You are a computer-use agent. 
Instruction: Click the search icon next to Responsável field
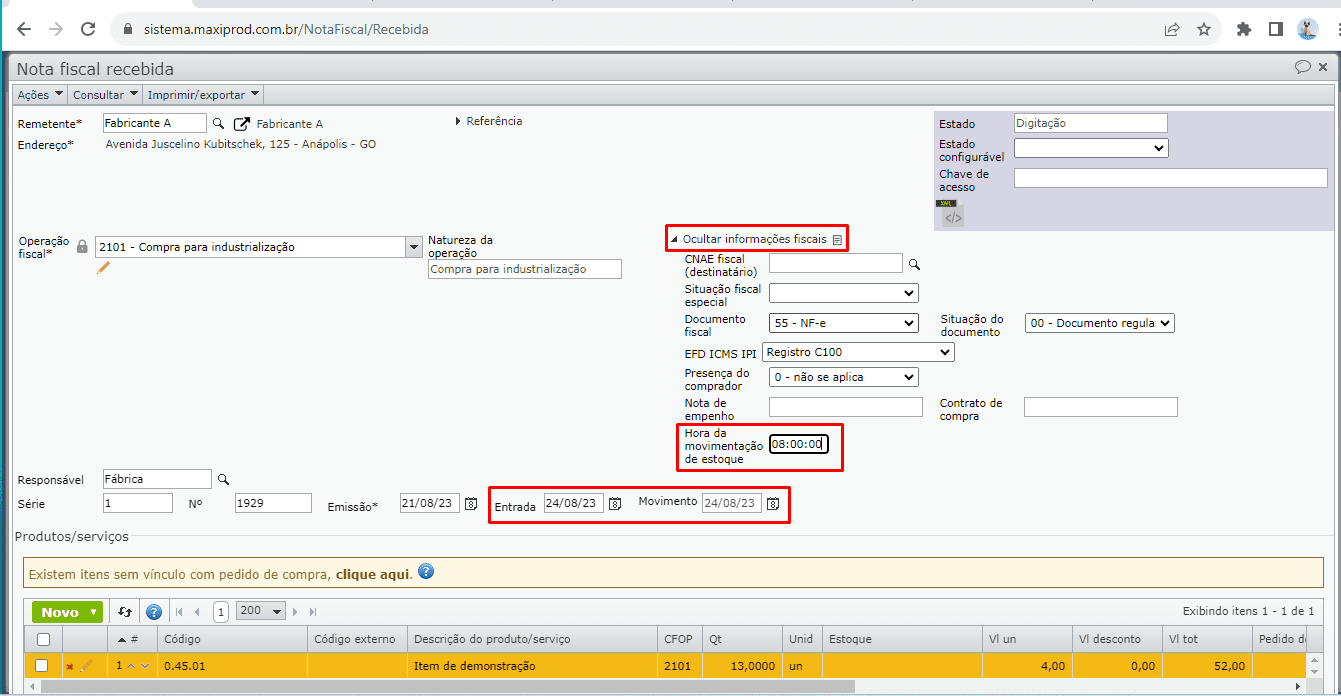(223, 479)
